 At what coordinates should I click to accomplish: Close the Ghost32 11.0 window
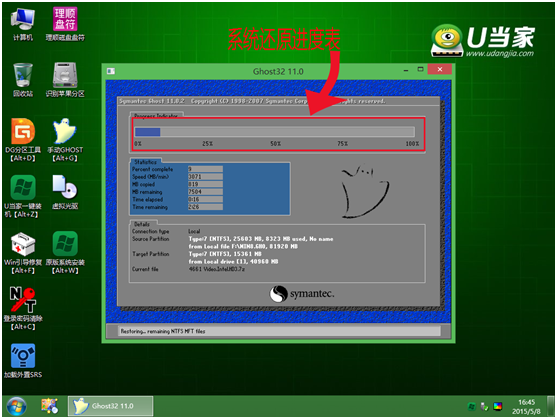pos(440,69)
